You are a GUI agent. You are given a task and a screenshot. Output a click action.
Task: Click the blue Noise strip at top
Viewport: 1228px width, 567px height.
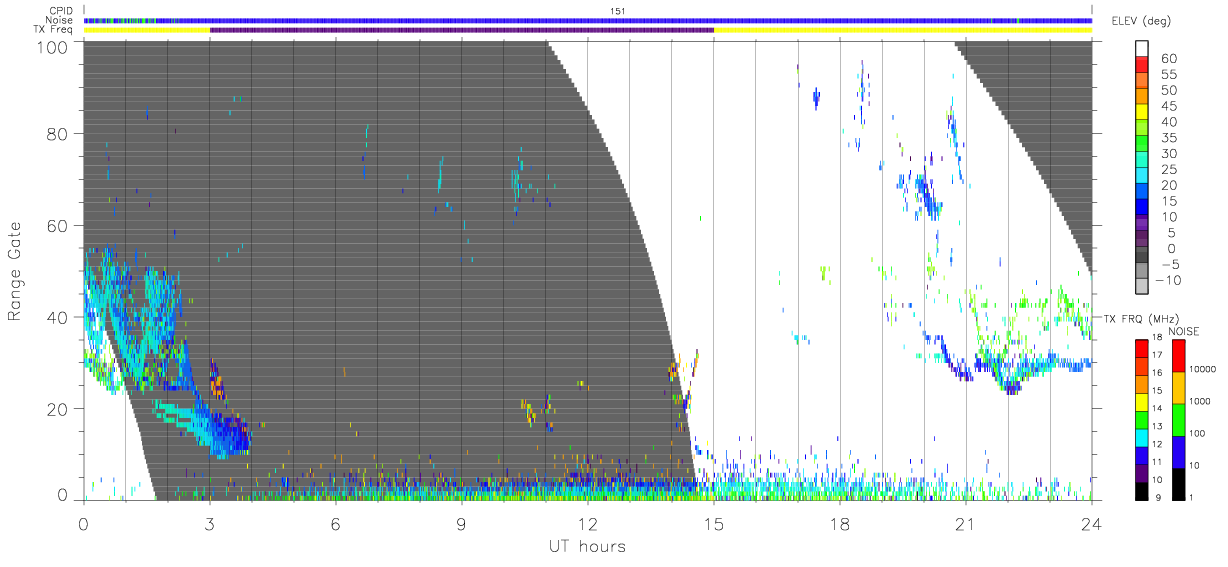click(587, 20)
